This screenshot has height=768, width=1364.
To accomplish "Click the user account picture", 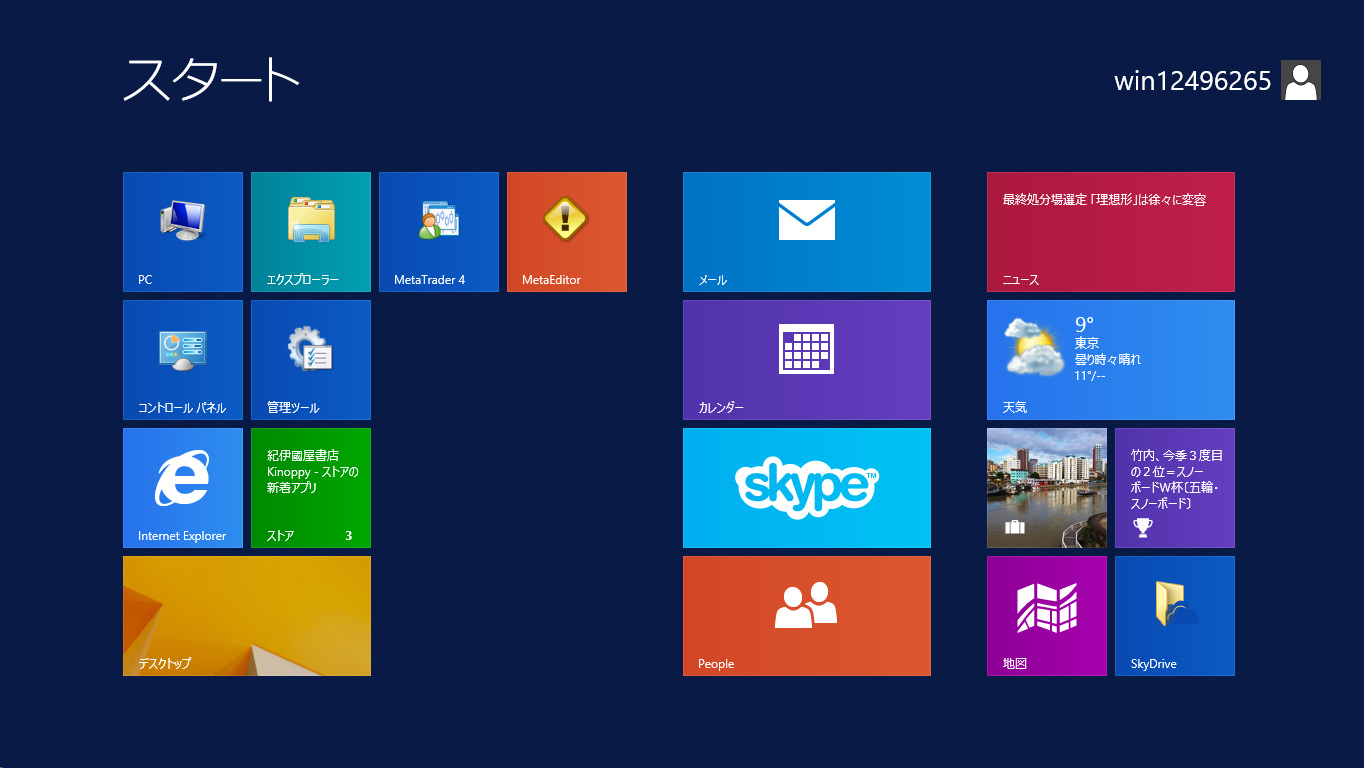I will (1301, 80).
